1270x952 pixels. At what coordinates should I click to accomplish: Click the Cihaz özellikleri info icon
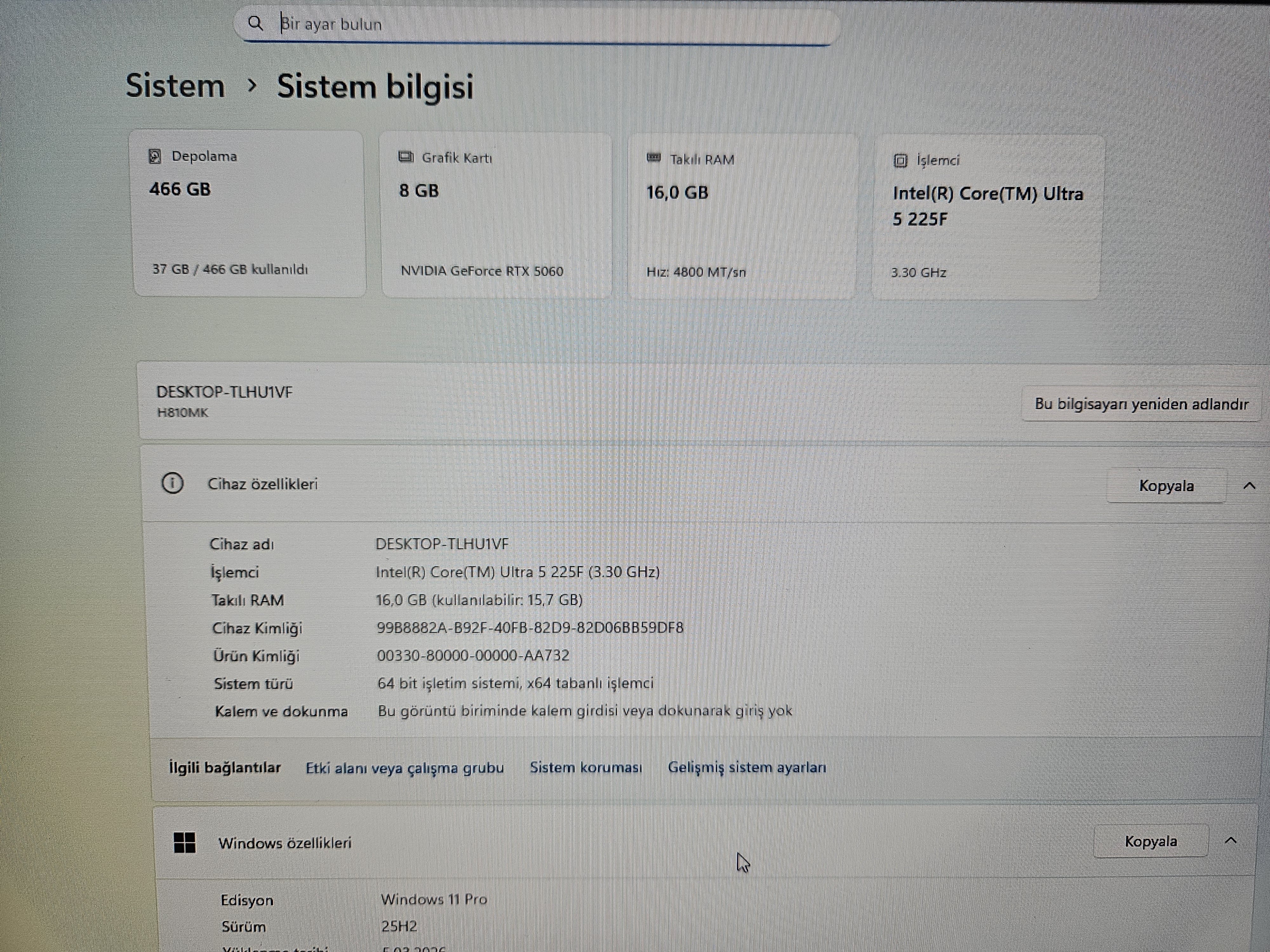172,483
